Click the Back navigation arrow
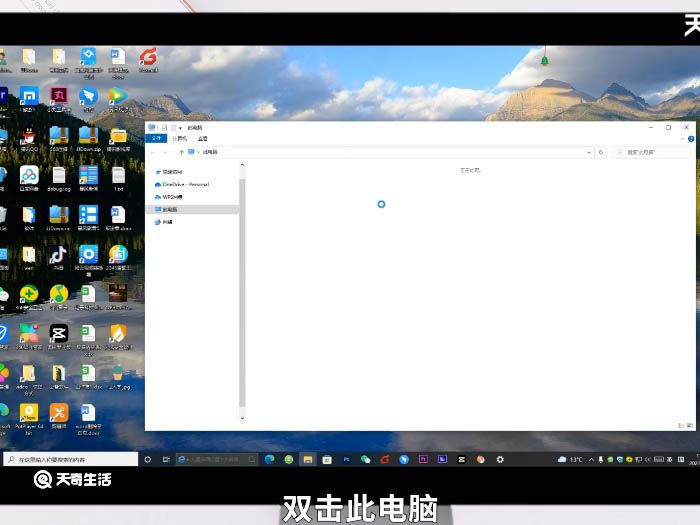The width and height of the screenshot is (700, 525). click(x=153, y=152)
